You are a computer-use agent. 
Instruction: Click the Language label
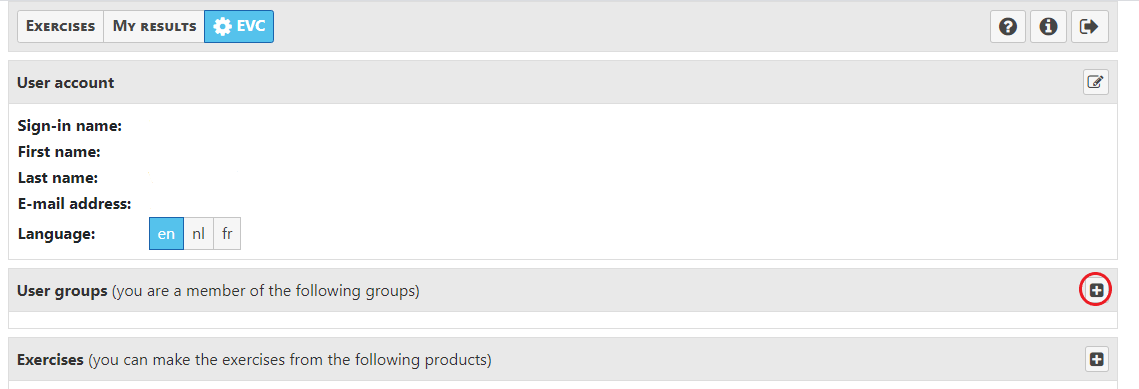56,234
